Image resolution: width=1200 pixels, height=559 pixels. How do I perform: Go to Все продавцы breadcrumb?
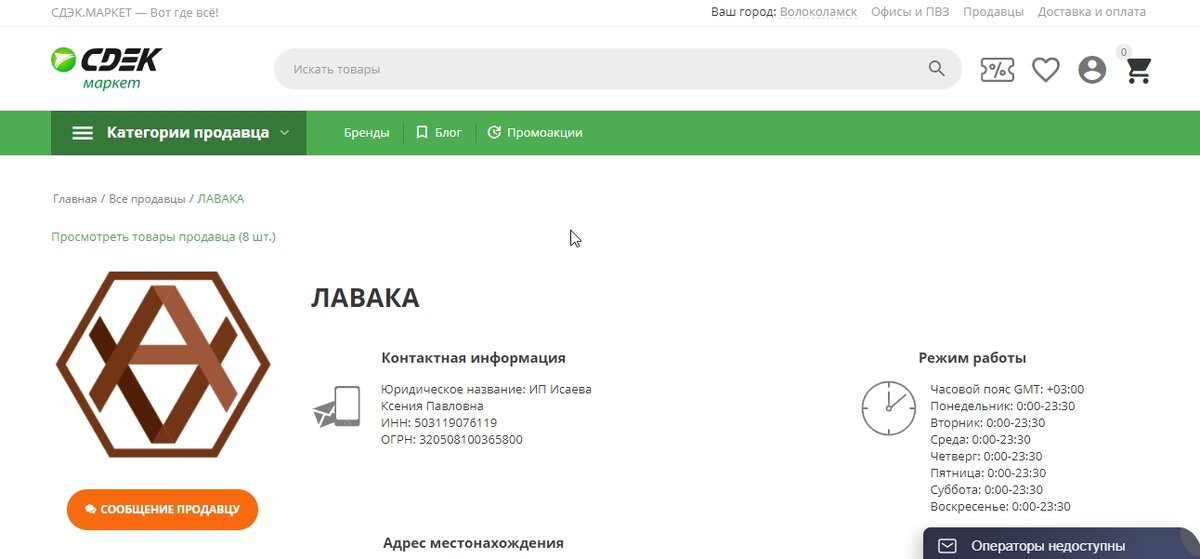[147, 199]
